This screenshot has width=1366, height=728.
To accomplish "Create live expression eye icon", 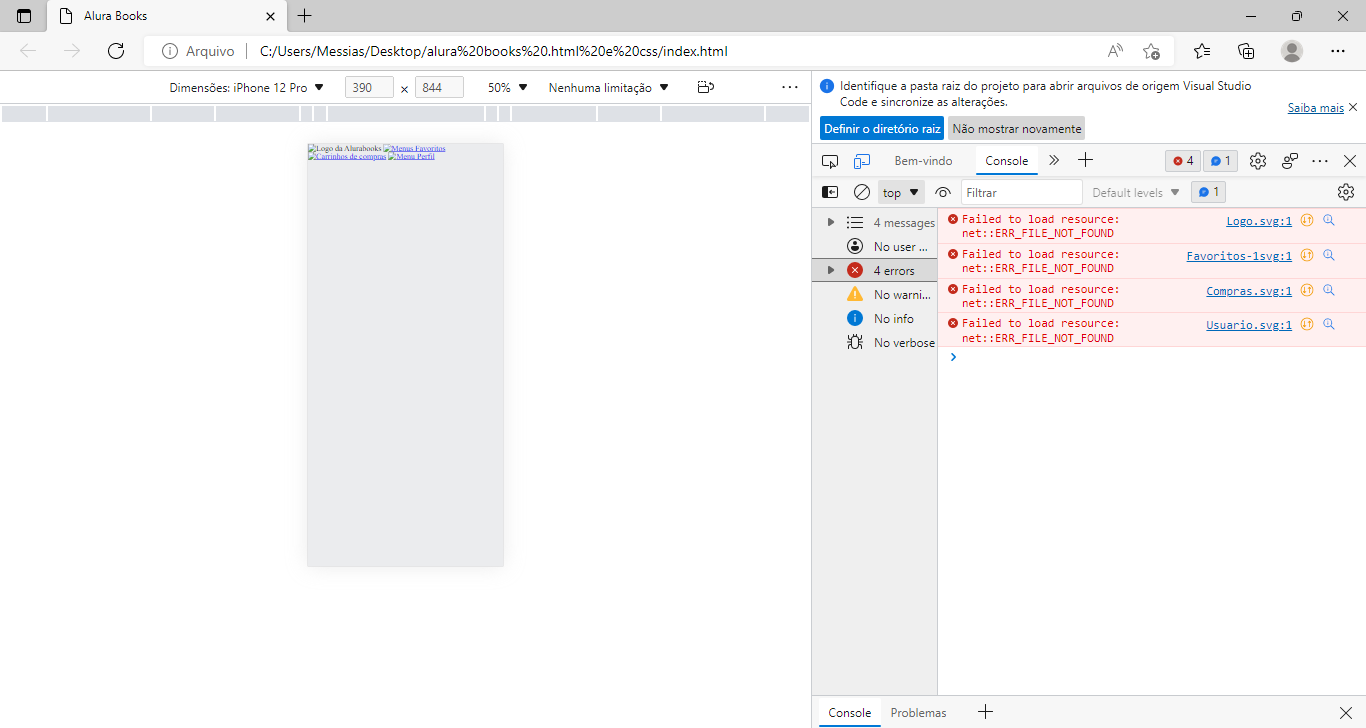I will coord(943,192).
